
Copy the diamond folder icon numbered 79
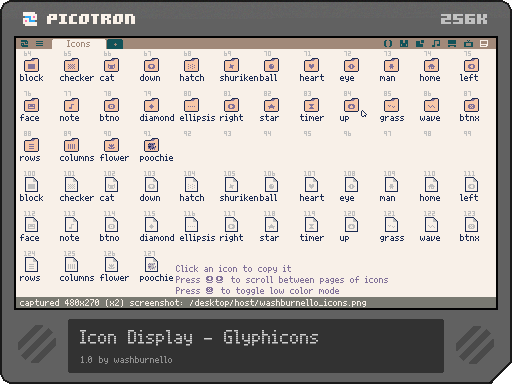point(151,105)
